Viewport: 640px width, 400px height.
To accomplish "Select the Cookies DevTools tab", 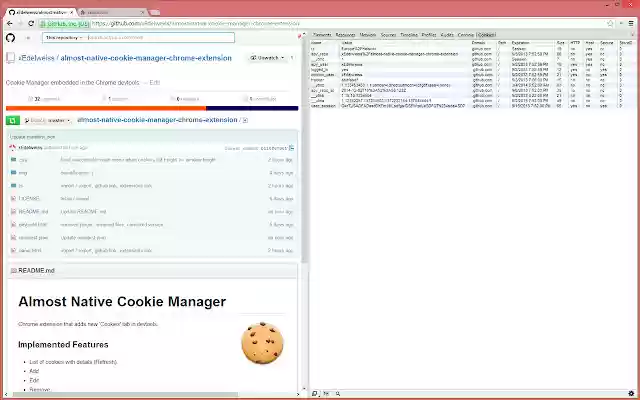I will tap(486, 35).
